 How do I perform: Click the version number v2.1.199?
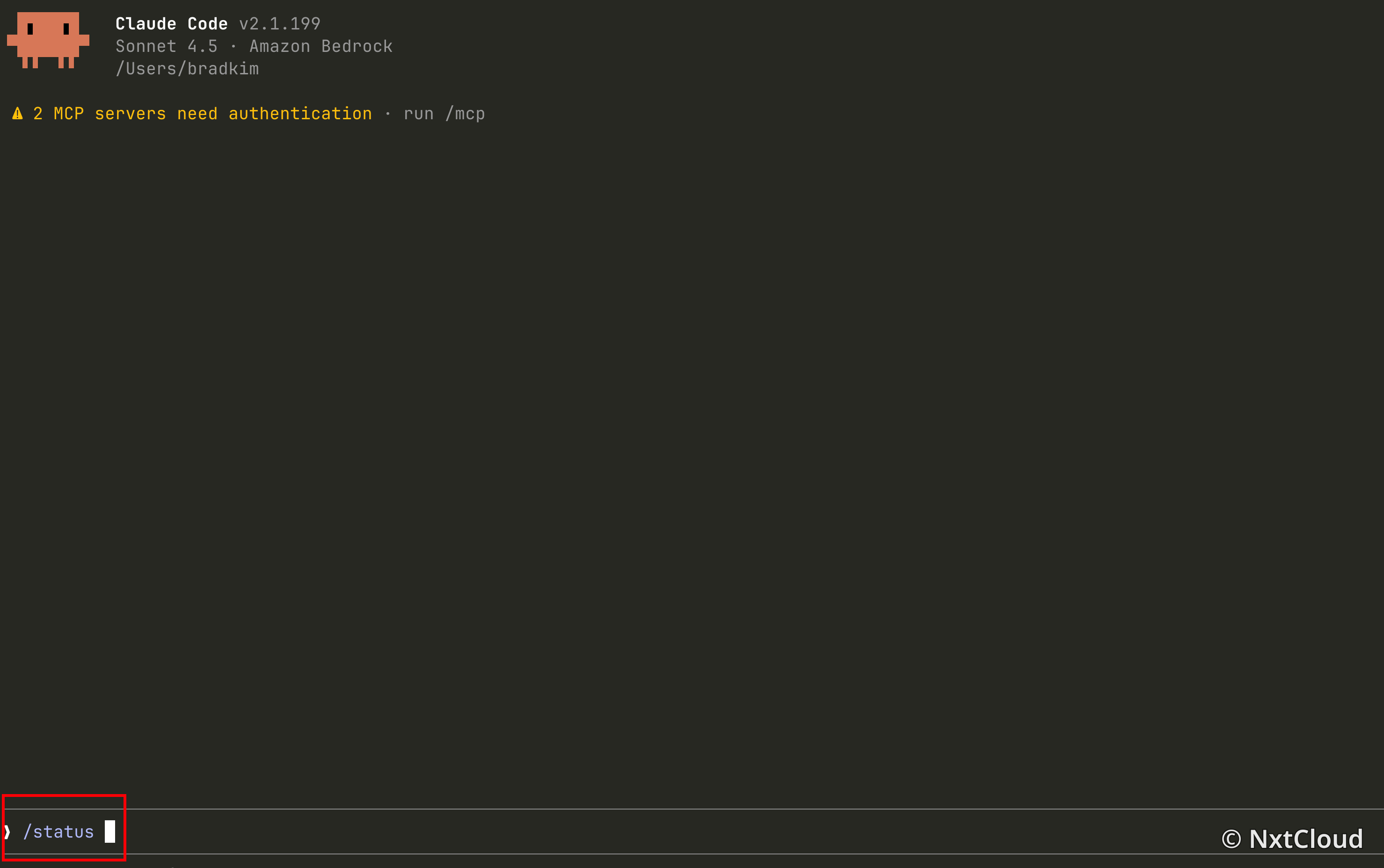click(x=280, y=23)
